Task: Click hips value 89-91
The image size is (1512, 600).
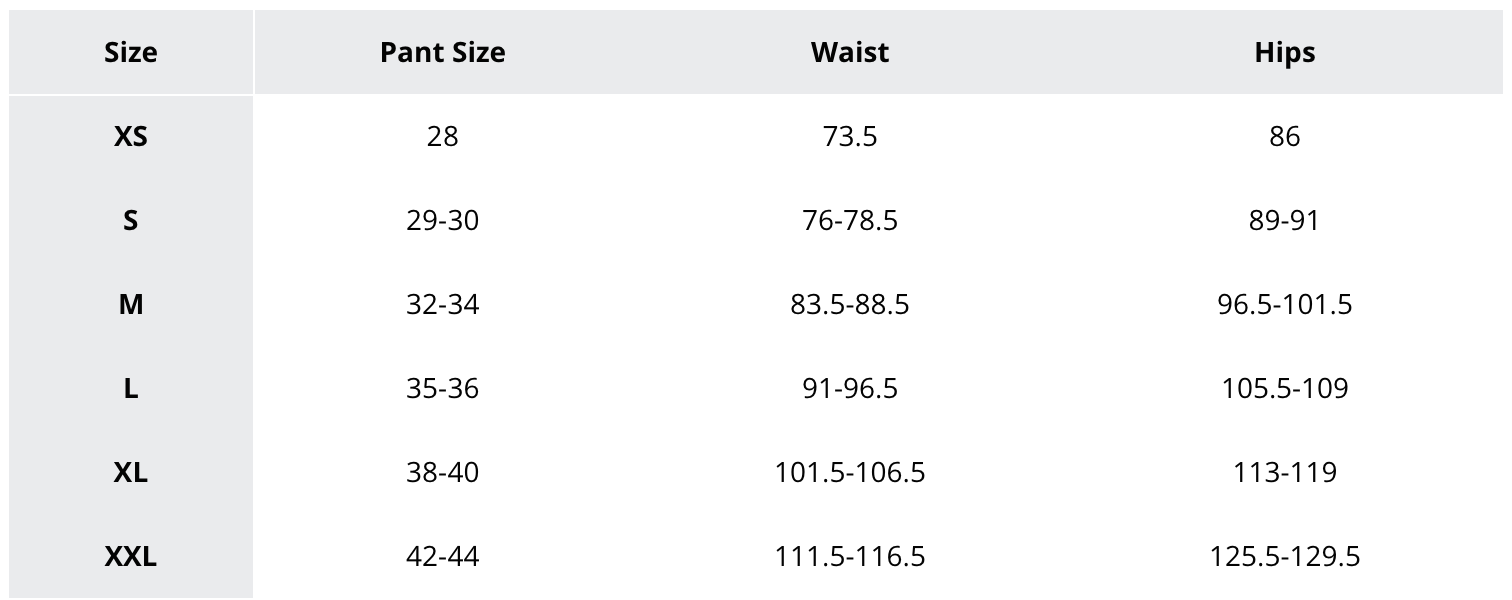Action: click(x=1285, y=220)
